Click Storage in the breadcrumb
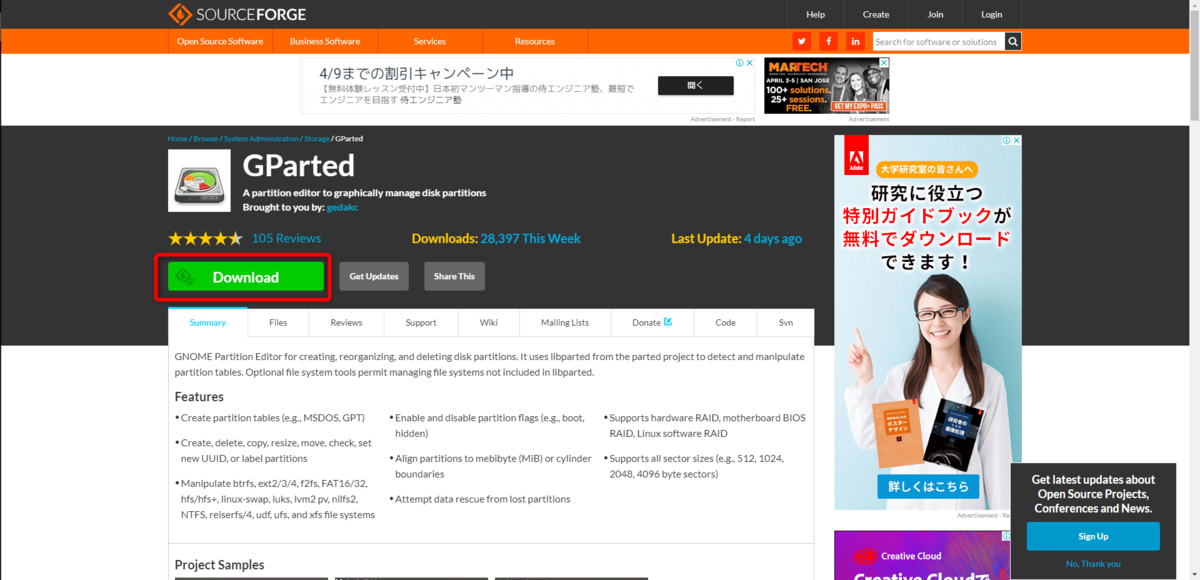 pyautogui.click(x=316, y=139)
